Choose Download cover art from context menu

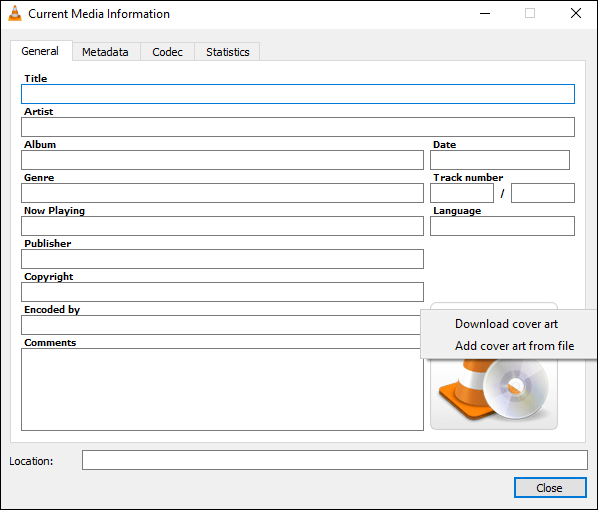click(x=506, y=324)
